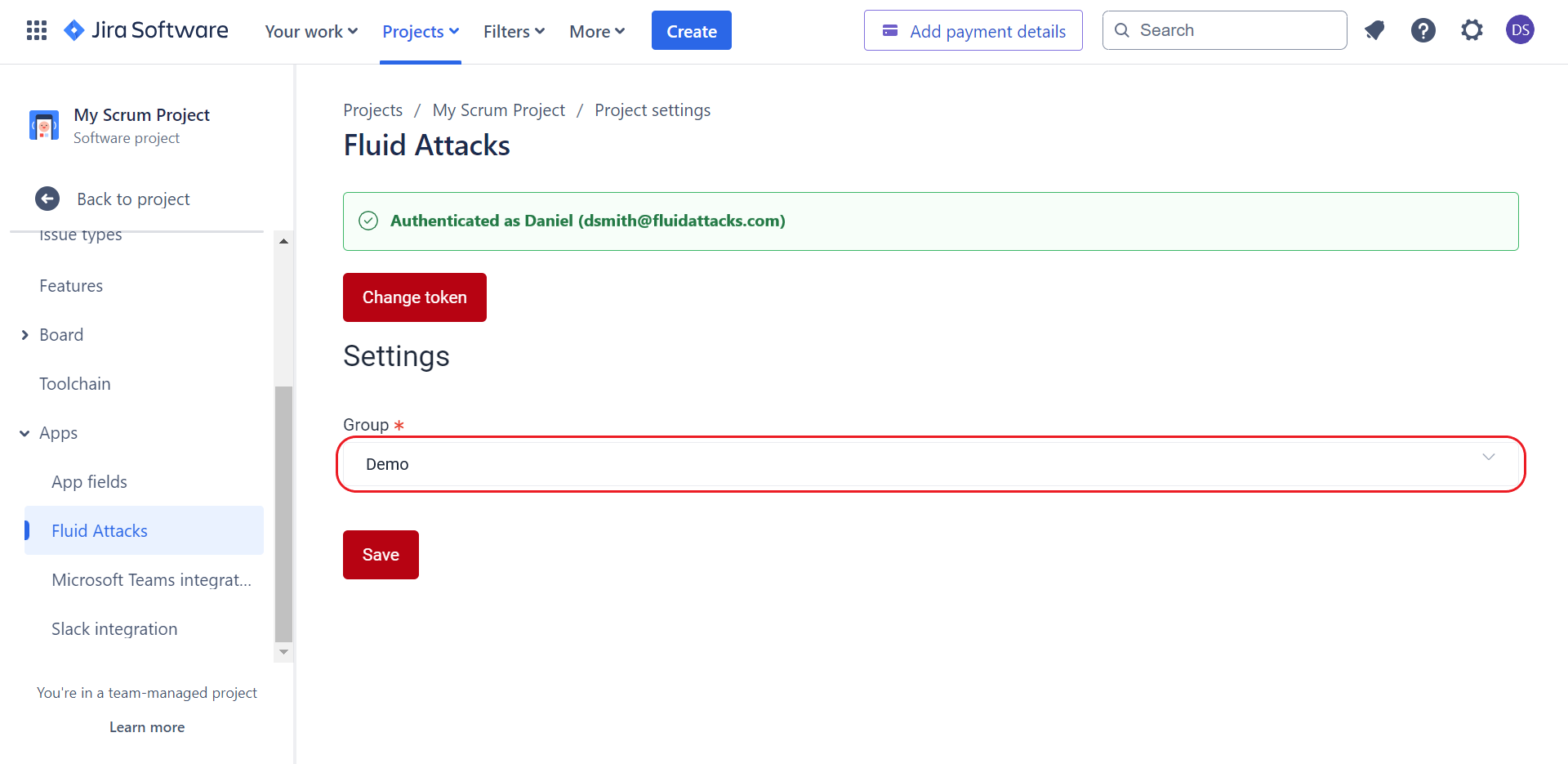Open the help menu icon

1423,30
